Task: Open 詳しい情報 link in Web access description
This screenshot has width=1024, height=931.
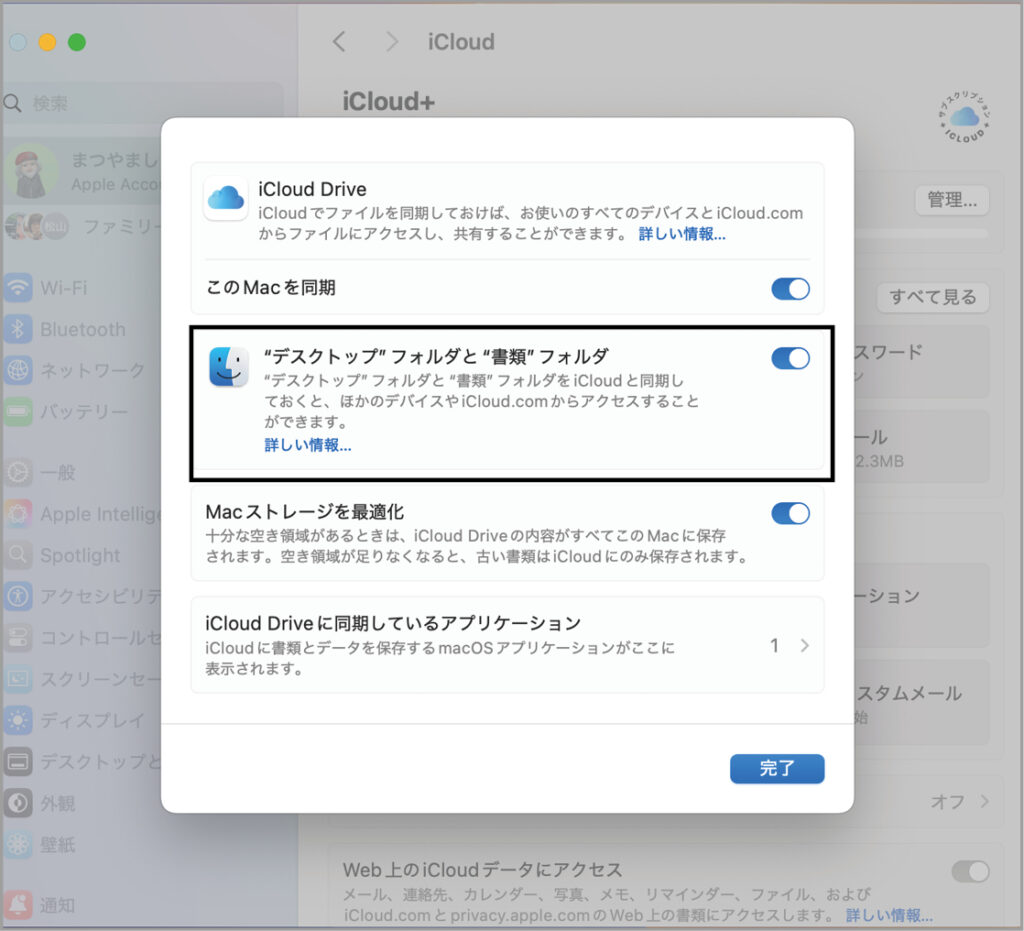Action: [x=889, y=915]
